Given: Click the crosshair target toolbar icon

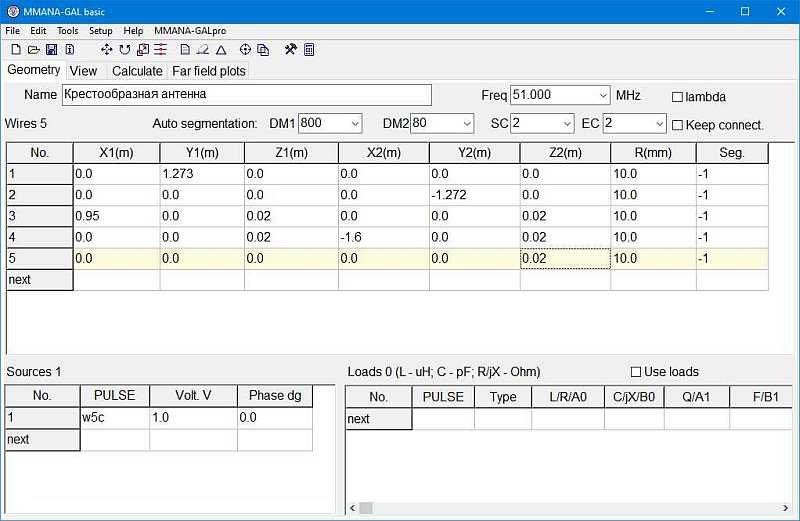Looking at the screenshot, I should click(245, 49).
